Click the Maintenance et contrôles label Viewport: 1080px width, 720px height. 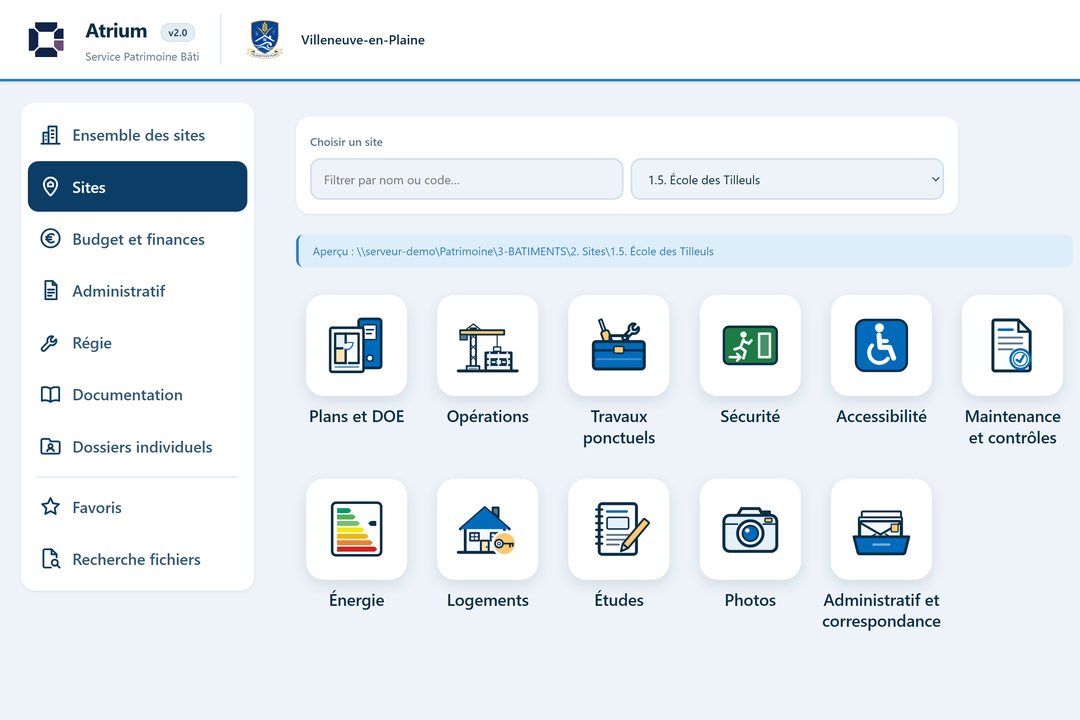pos(1012,426)
